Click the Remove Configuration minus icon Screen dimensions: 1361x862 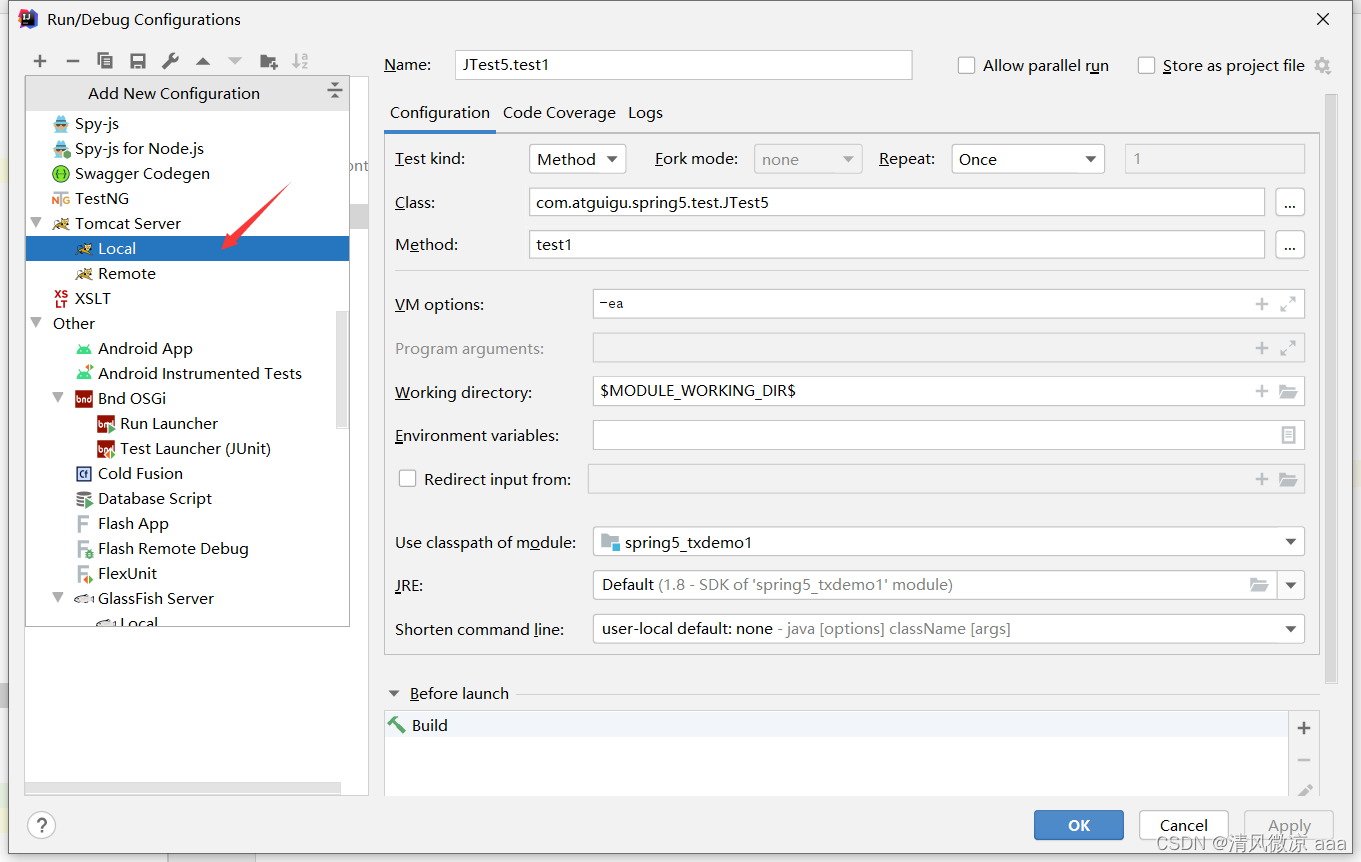click(x=72, y=61)
